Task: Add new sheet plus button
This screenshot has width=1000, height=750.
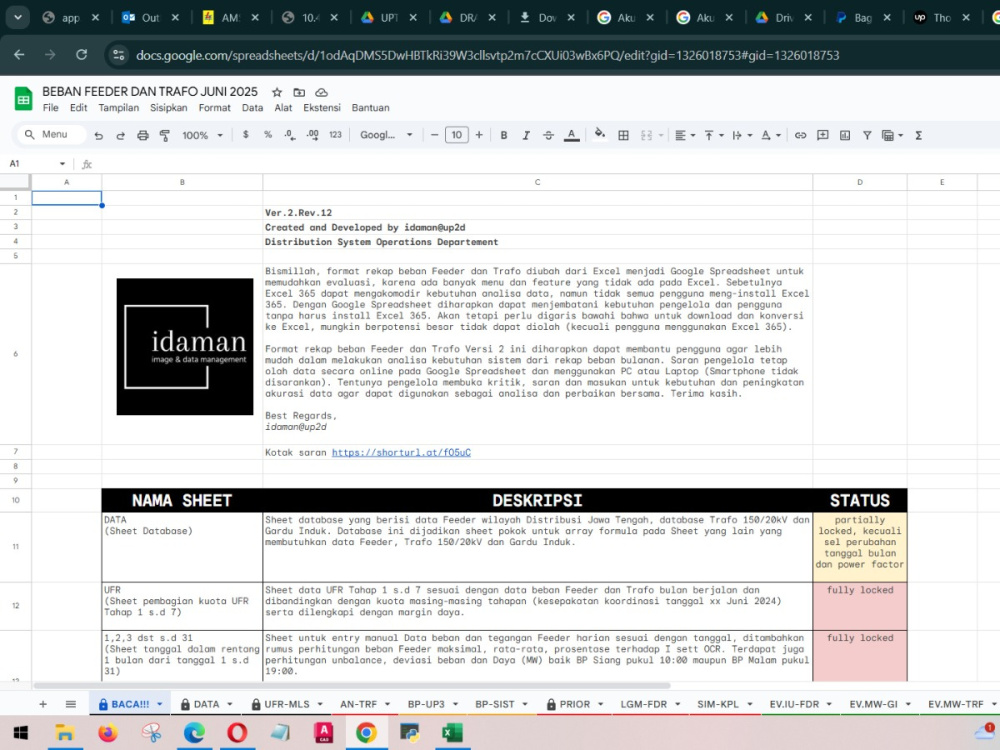Action: (43, 704)
